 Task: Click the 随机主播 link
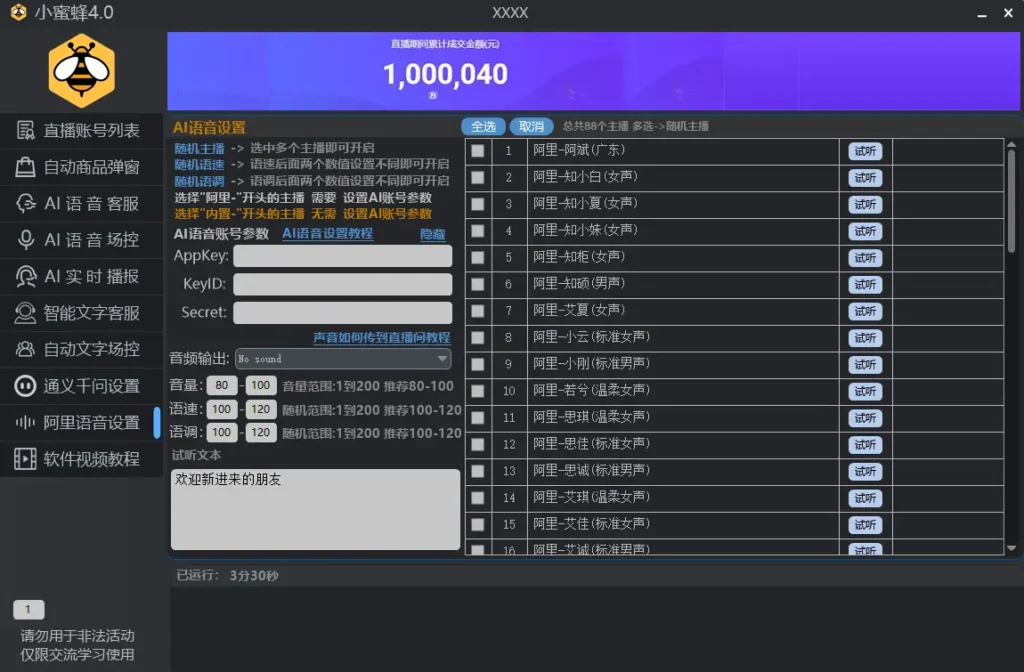point(199,148)
